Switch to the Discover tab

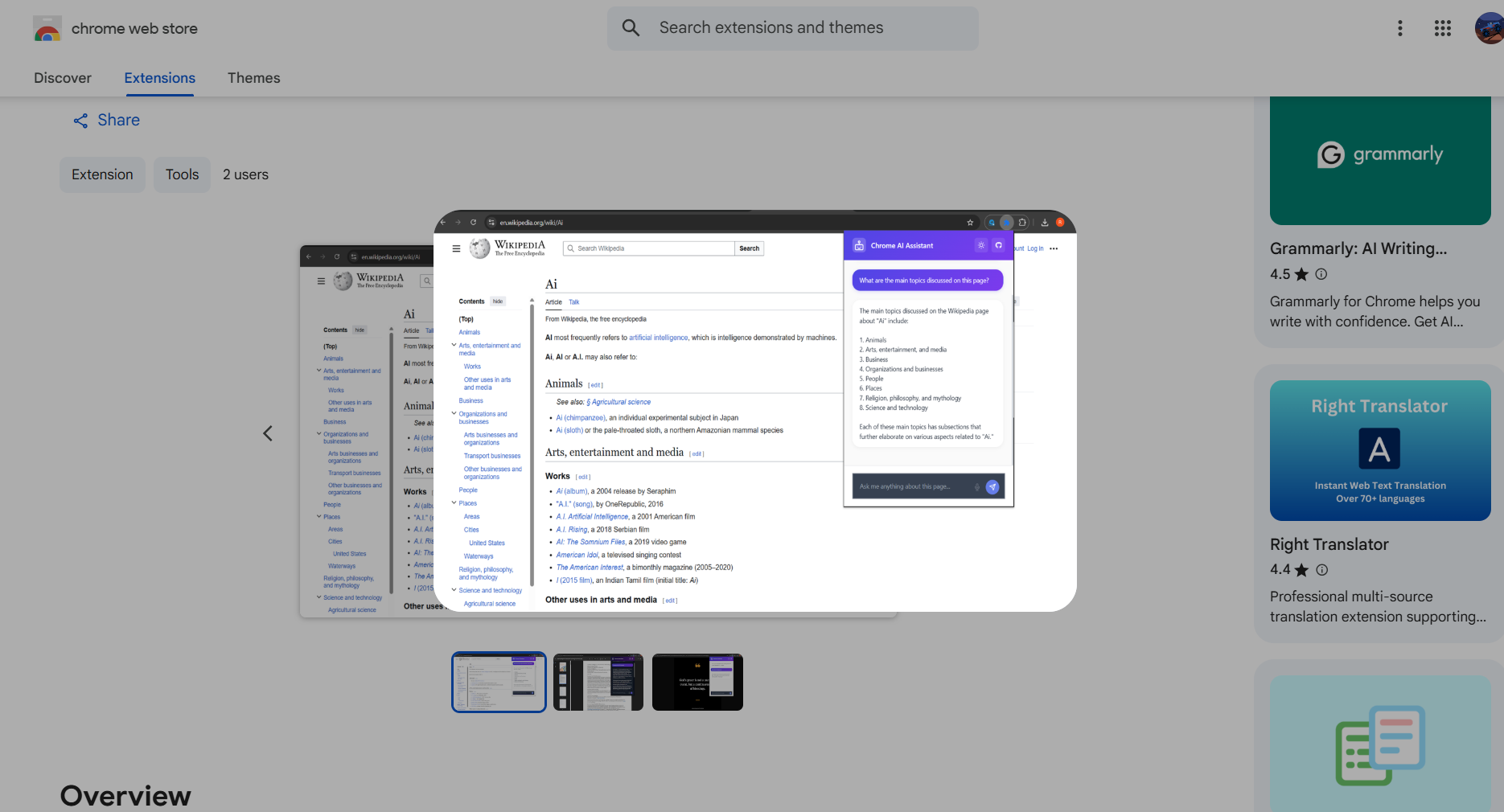click(63, 78)
